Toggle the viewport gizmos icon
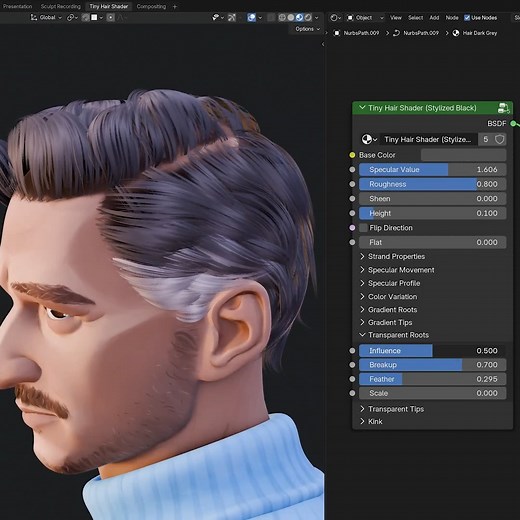This screenshot has height=520, width=520. coord(232,17)
